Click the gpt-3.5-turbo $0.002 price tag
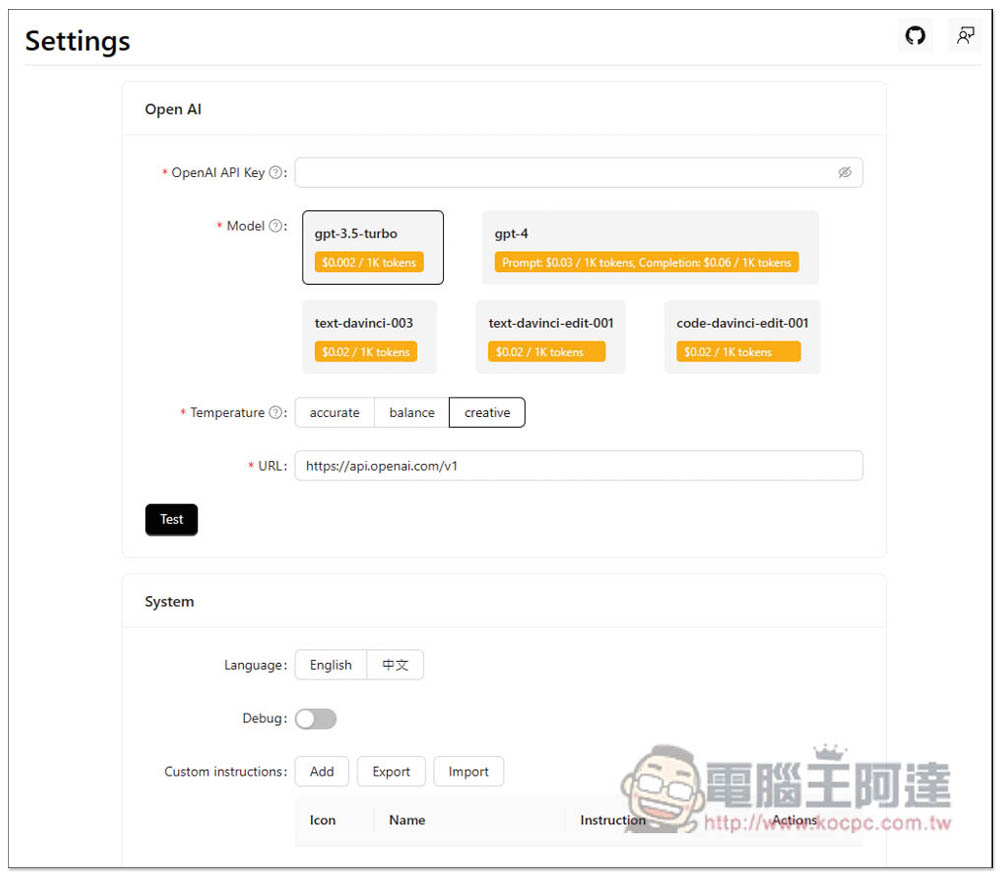Viewport: 1000px width, 878px height. click(369, 262)
